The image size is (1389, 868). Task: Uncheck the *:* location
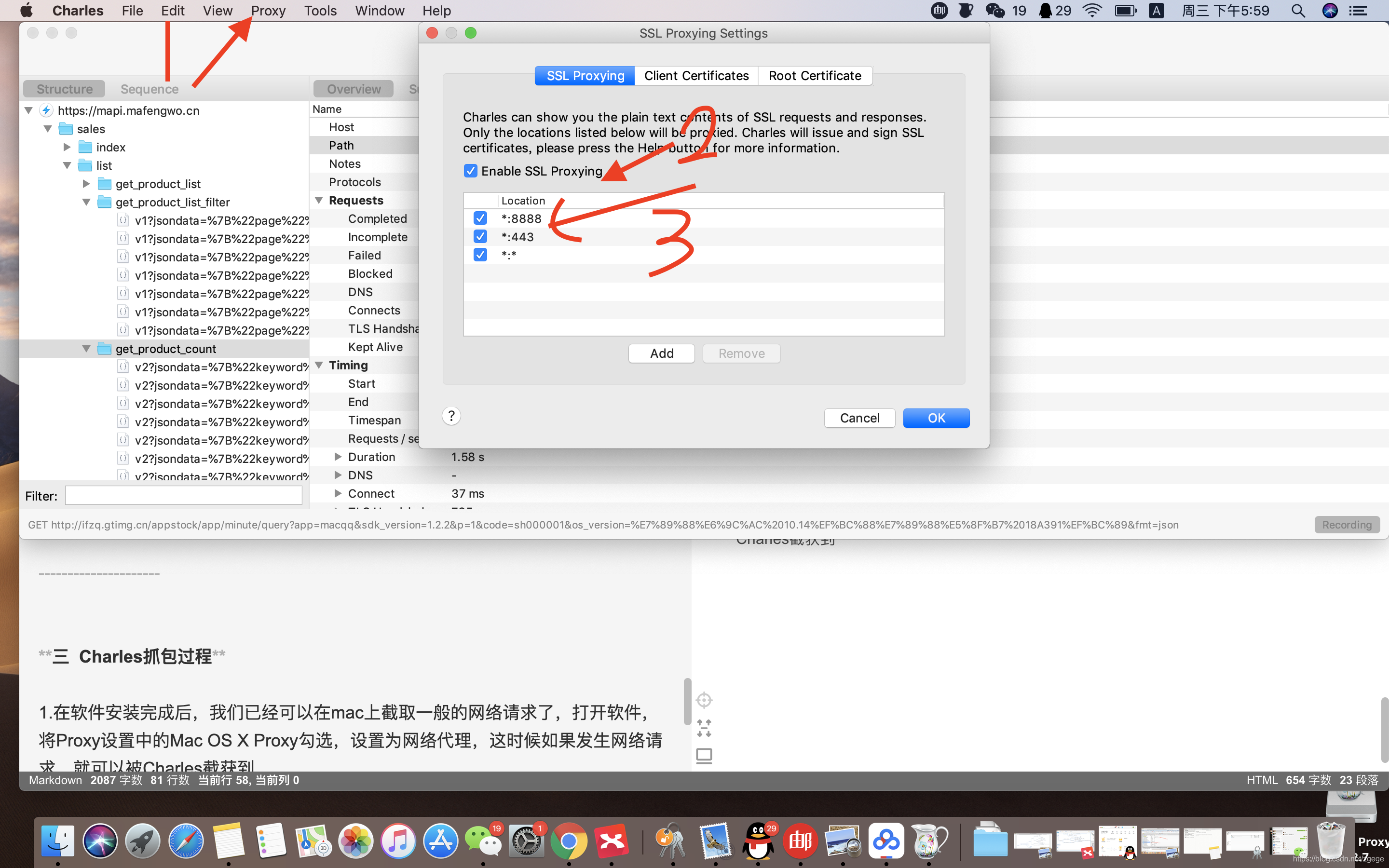click(x=480, y=255)
